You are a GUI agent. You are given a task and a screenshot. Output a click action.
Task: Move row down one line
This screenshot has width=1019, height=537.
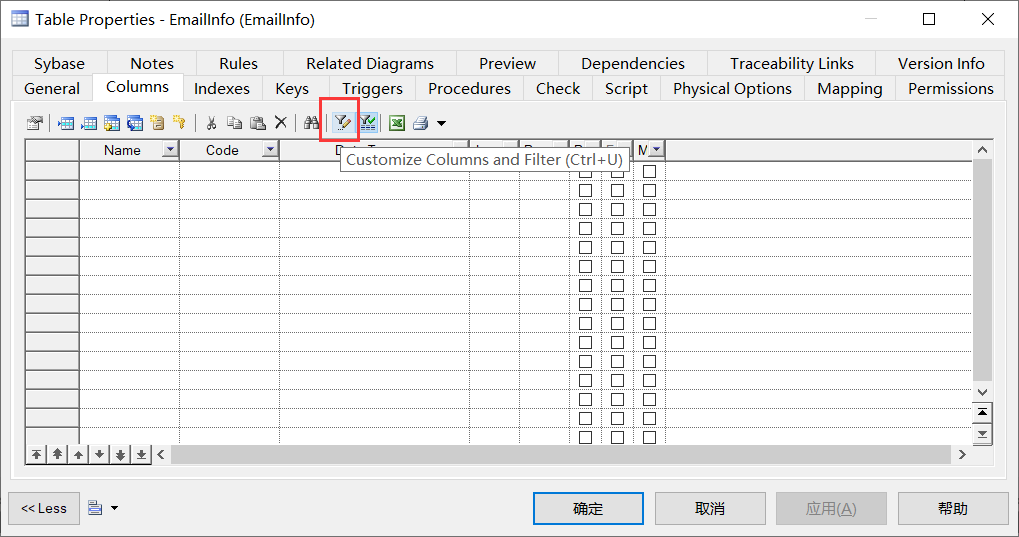[99, 454]
